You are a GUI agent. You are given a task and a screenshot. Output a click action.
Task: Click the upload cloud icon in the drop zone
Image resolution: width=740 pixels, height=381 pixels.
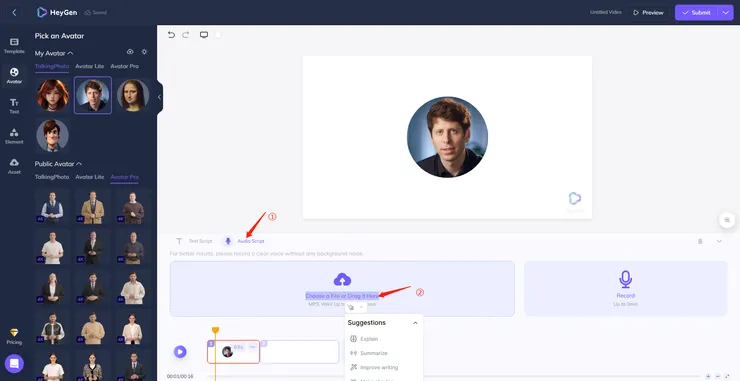point(342,279)
